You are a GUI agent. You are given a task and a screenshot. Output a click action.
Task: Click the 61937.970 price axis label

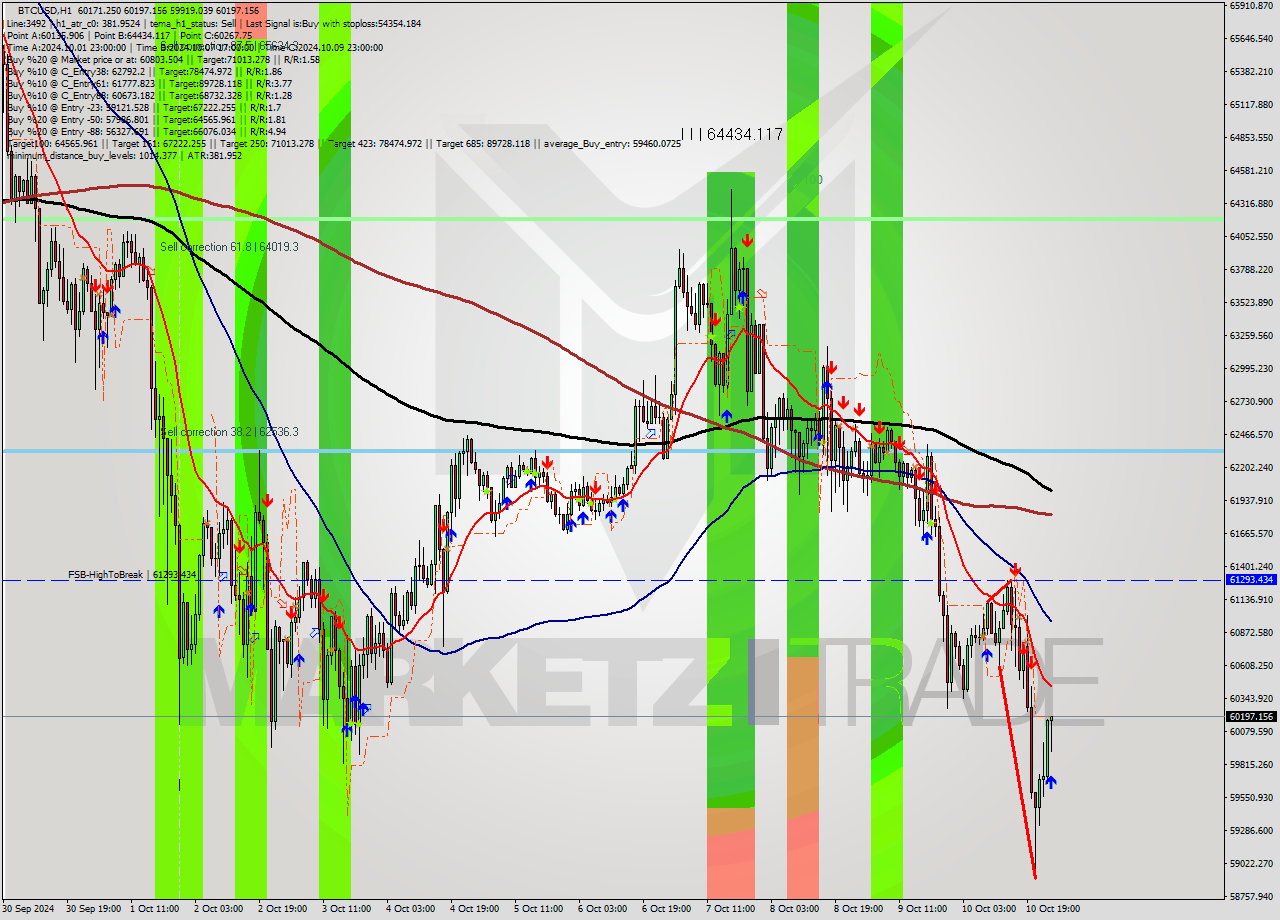[1251, 500]
